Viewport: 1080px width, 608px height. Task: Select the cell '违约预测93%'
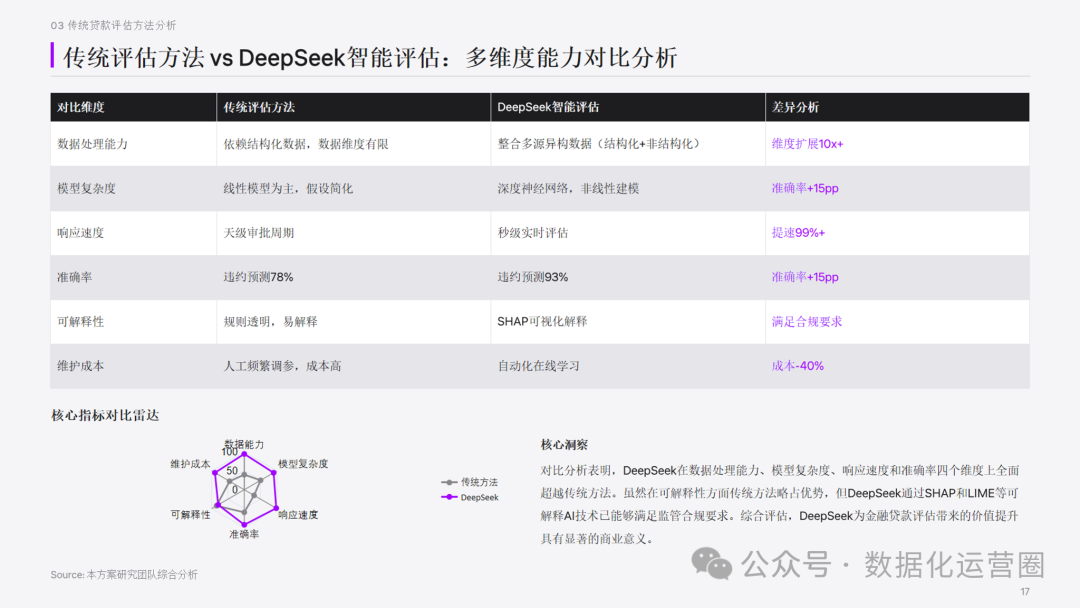532,277
